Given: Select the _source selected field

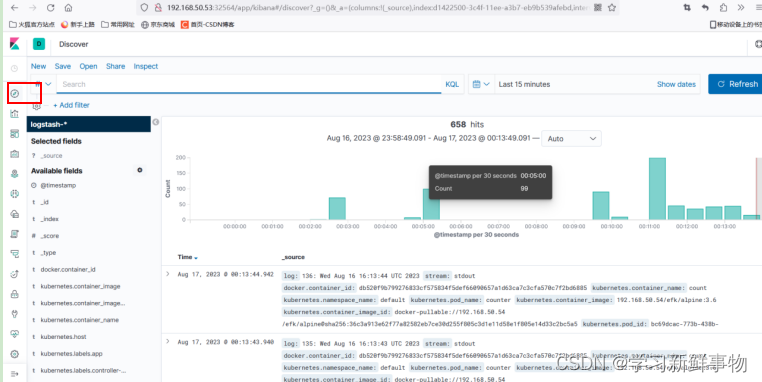Looking at the screenshot, I should [x=52, y=156].
